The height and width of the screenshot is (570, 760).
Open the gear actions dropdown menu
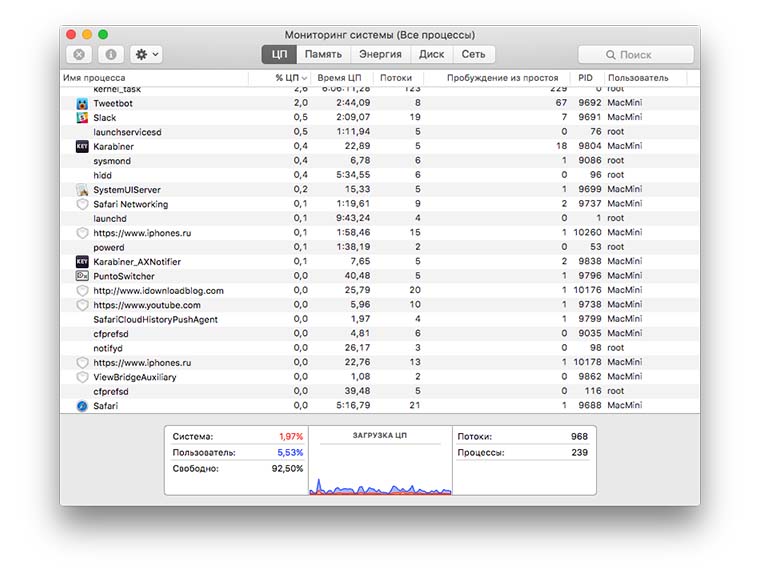click(146, 55)
